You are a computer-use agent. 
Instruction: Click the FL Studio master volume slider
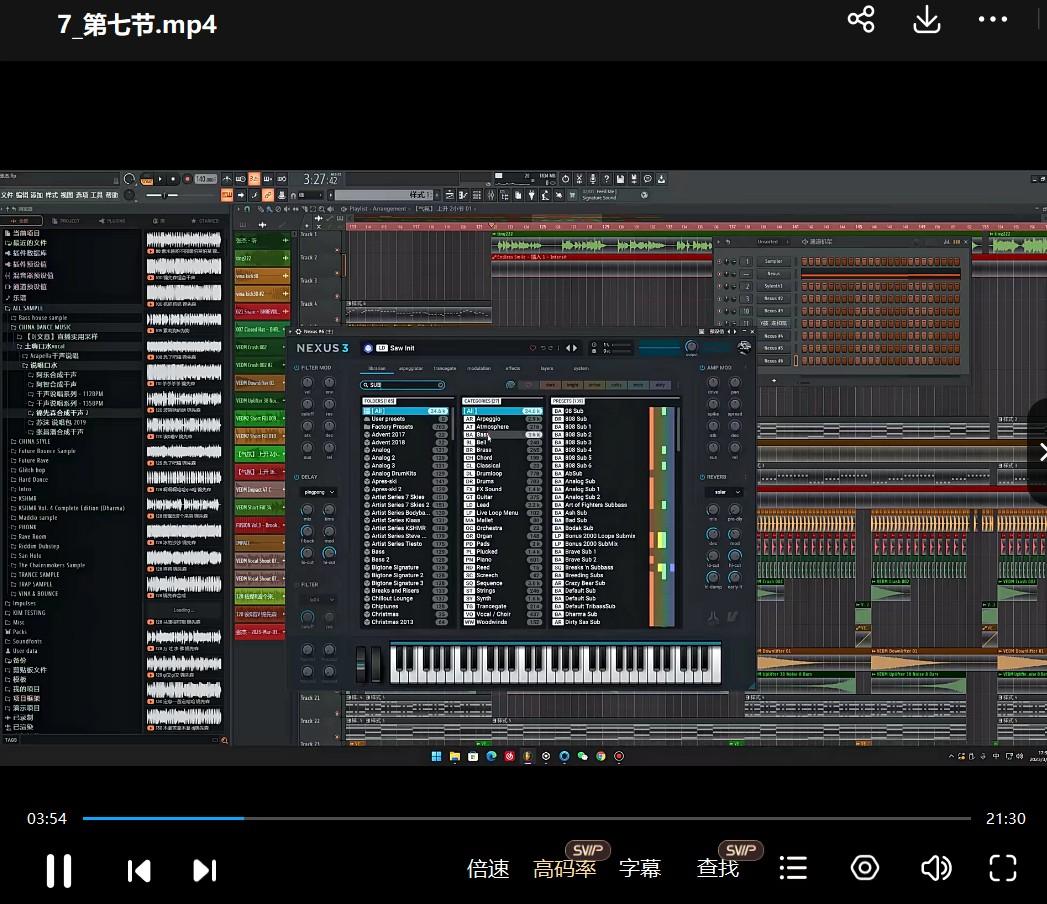(x=164, y=195)
